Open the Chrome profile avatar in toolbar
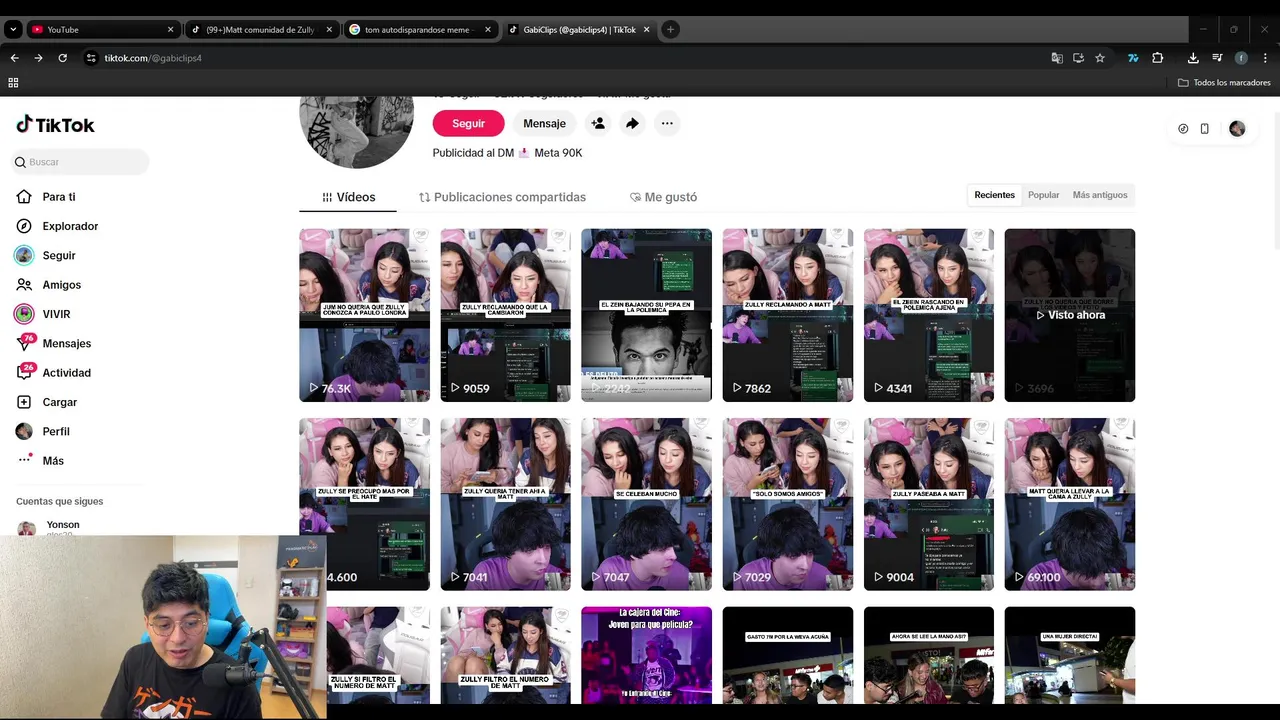 click(1241, 58)
